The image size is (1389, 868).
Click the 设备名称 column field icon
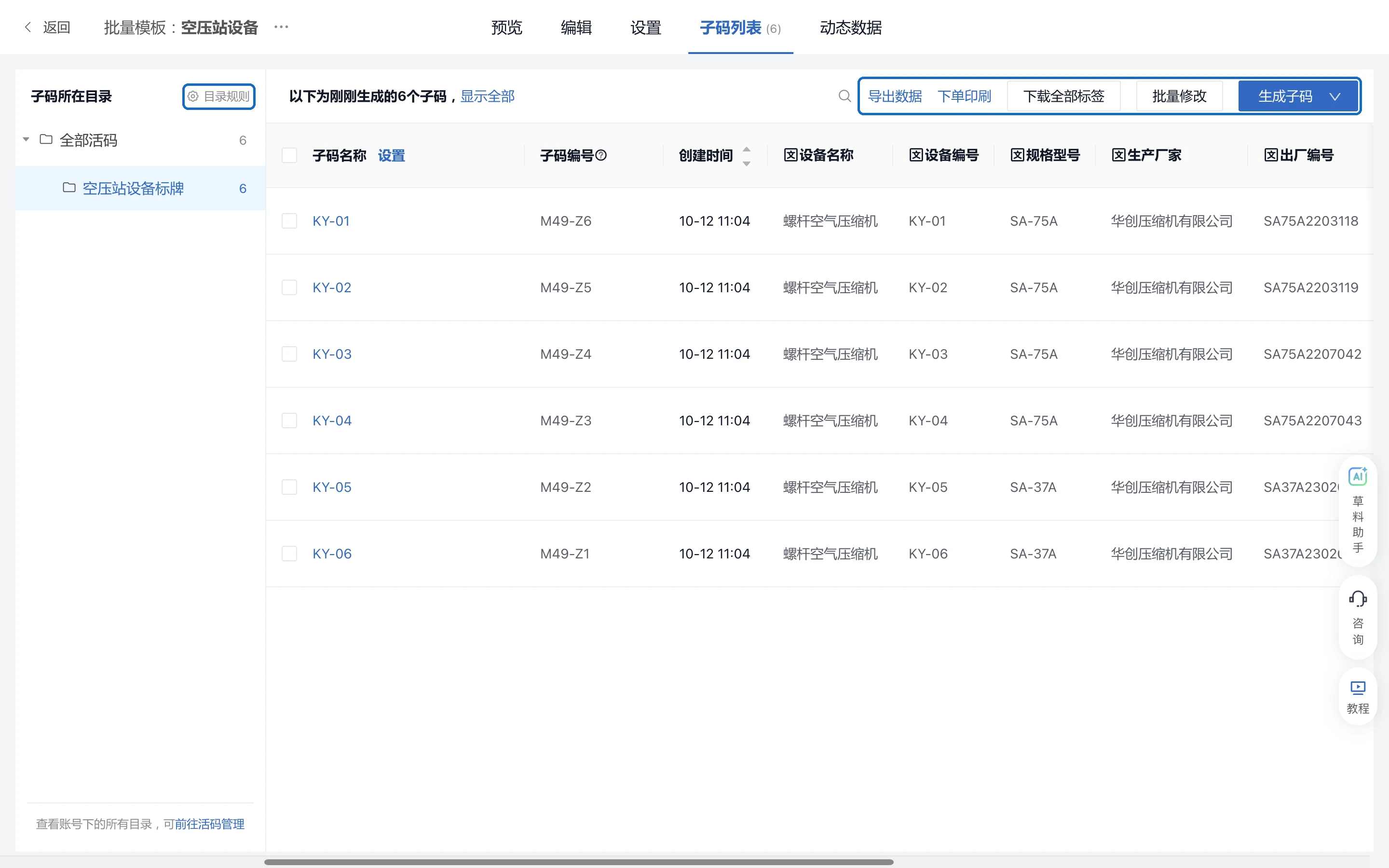click(790, 155)
